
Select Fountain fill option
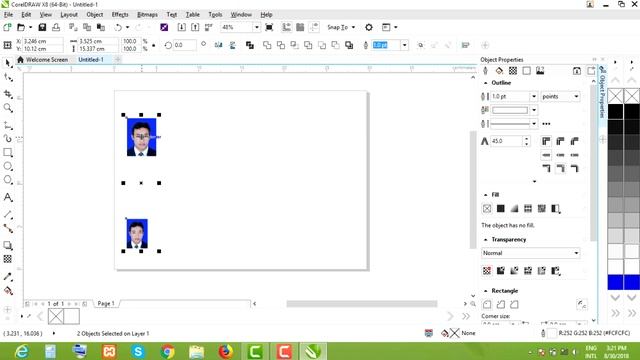tap(514, 209)
